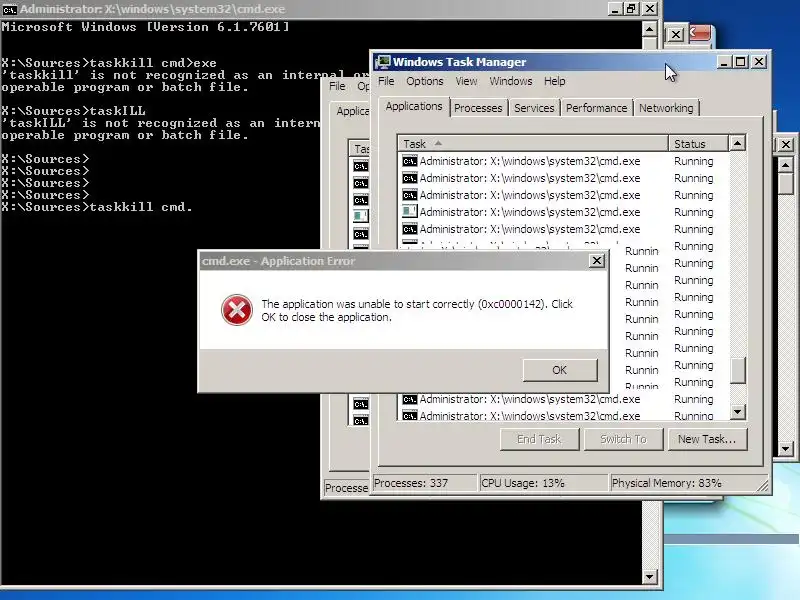Viewport: 800px width, 600px height.
Task: Sort by the Status column header
Action: click(697, 144)
